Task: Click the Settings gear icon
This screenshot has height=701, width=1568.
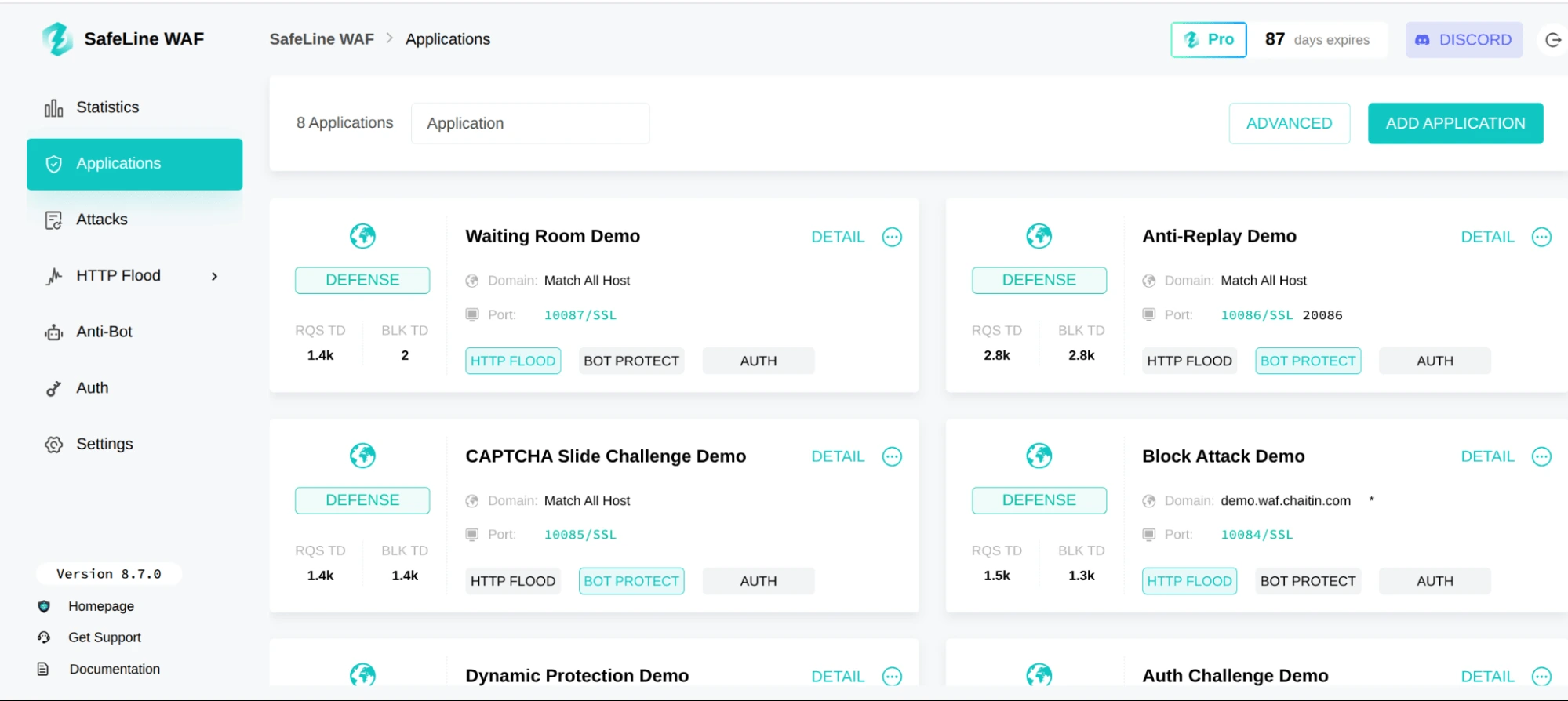Action: click(53, 445)
